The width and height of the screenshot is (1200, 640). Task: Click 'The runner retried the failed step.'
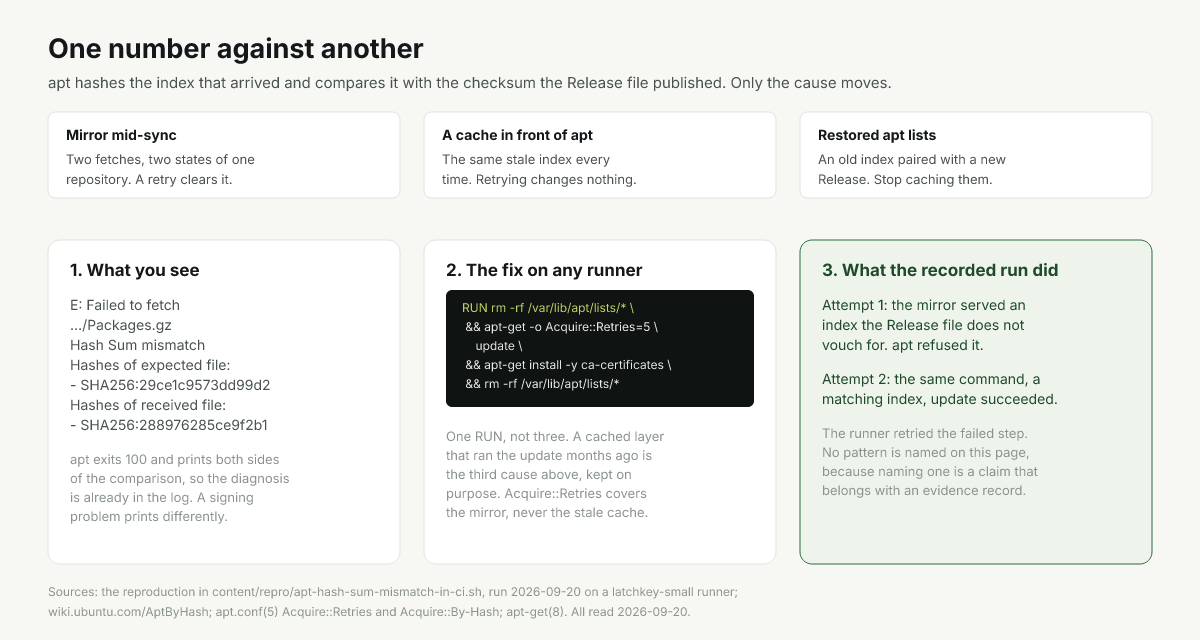coord(927,433)
